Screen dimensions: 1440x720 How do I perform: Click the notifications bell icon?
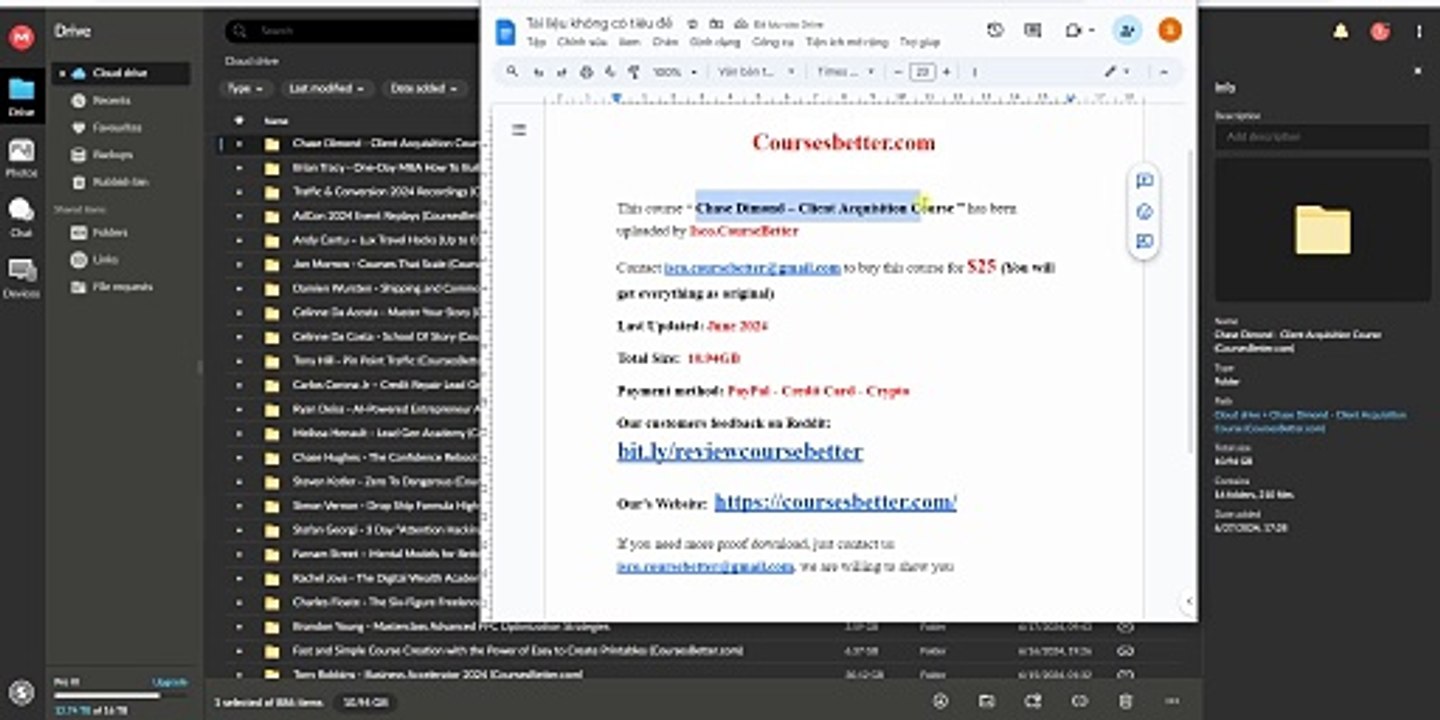point(1340,31)
